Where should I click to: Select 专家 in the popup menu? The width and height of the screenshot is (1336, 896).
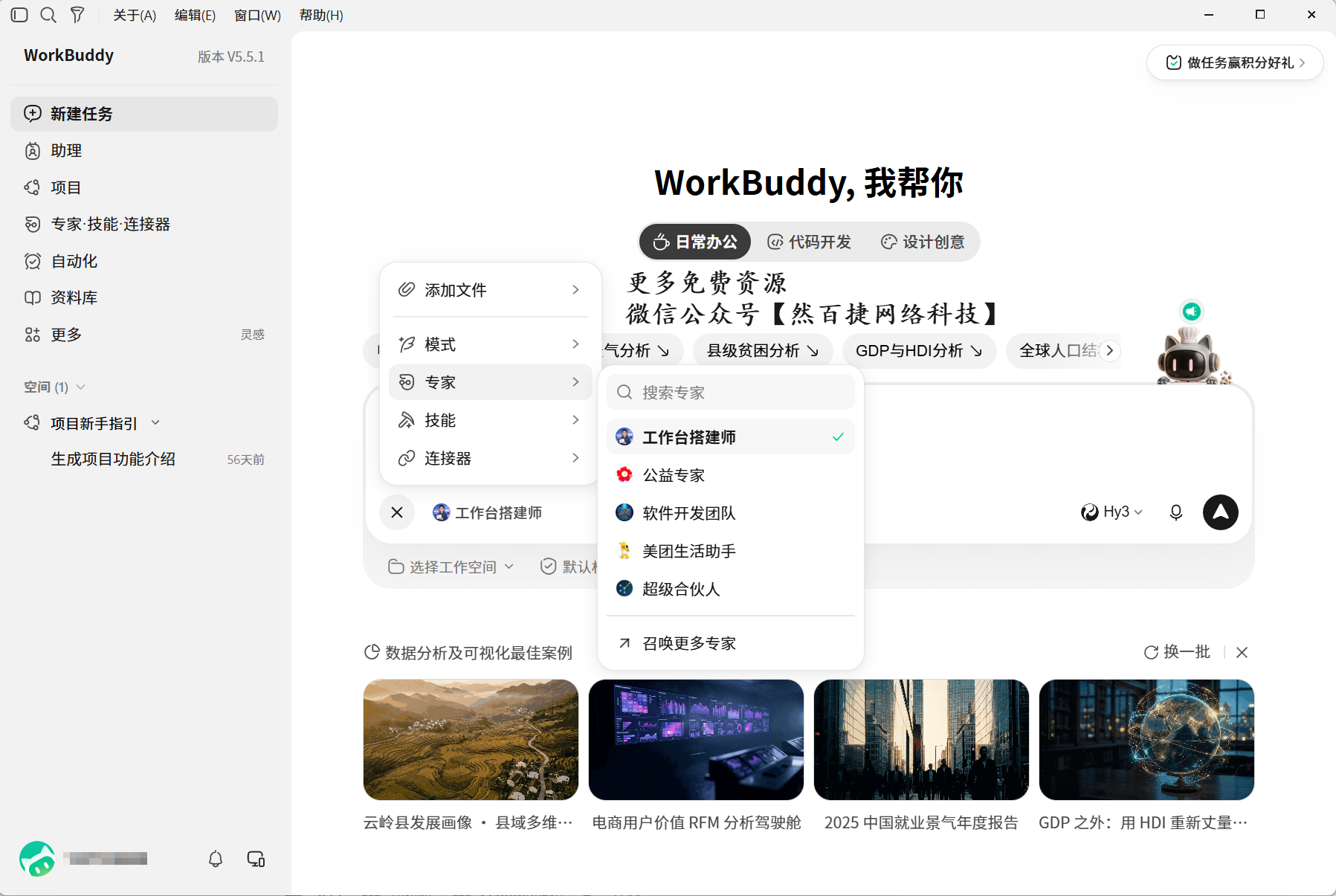[490, 382]
